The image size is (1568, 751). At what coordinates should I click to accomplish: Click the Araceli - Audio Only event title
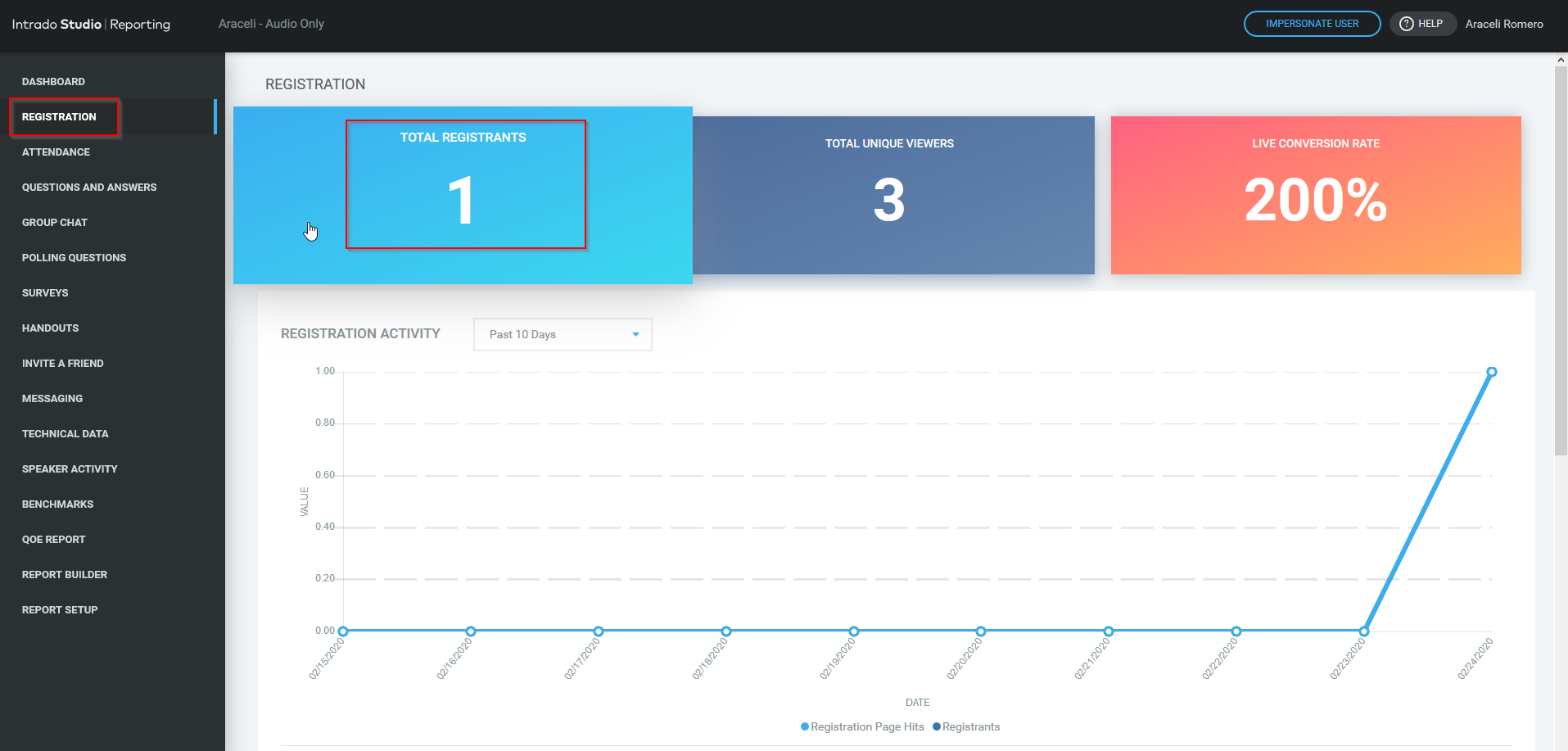(x=271, y=24)
